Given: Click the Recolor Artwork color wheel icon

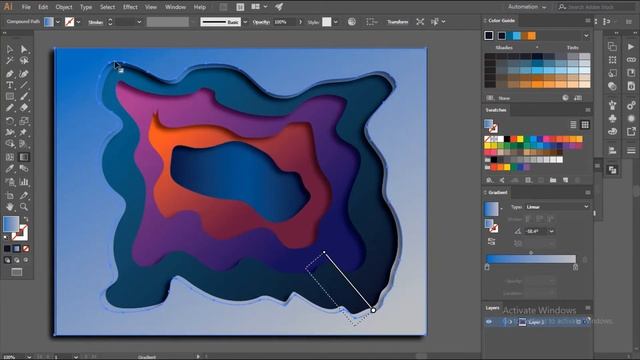Looking at the screenshot, I should (x=352, y=22).
